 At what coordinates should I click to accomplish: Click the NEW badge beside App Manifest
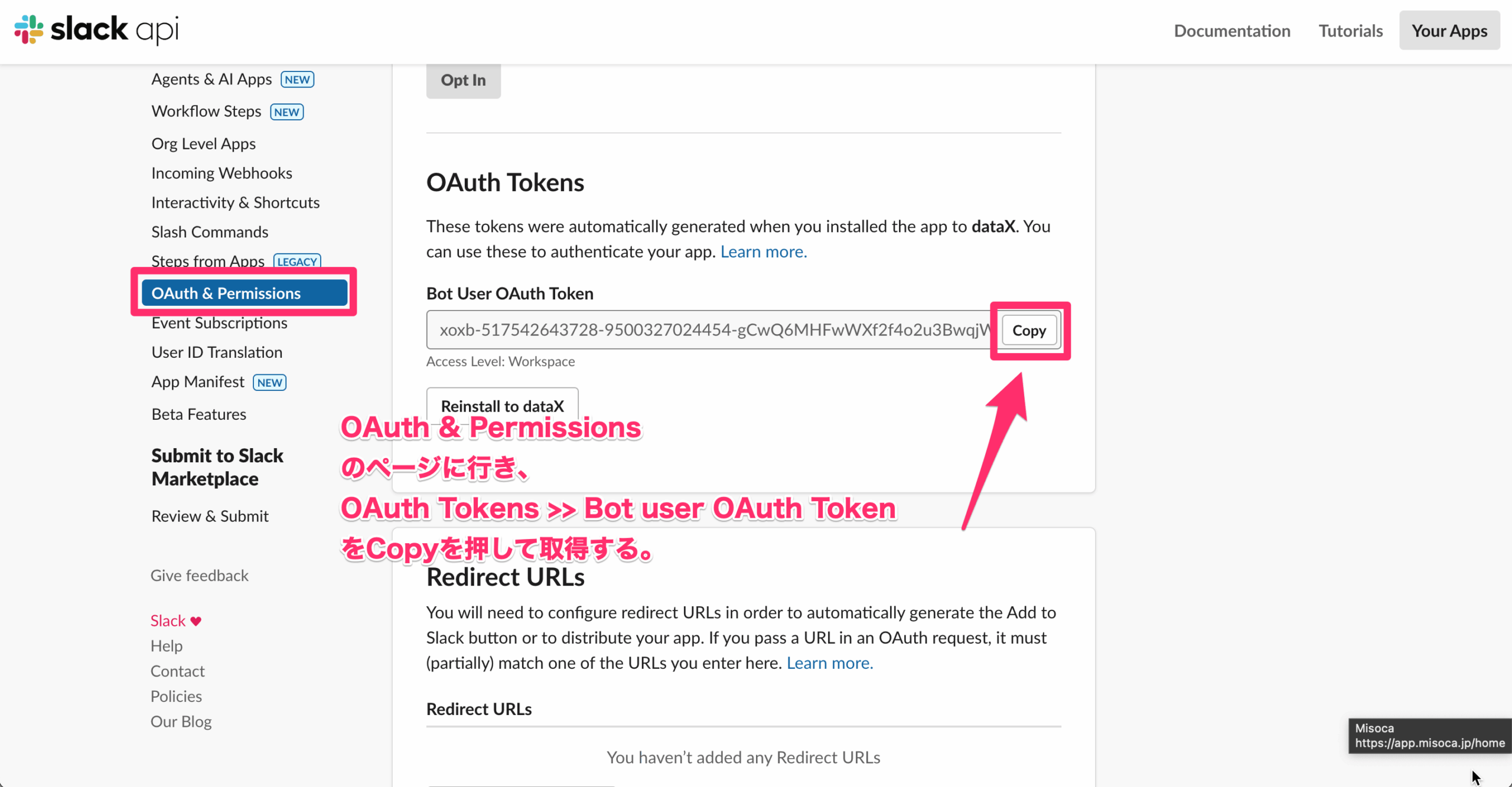tap(269, 383)
